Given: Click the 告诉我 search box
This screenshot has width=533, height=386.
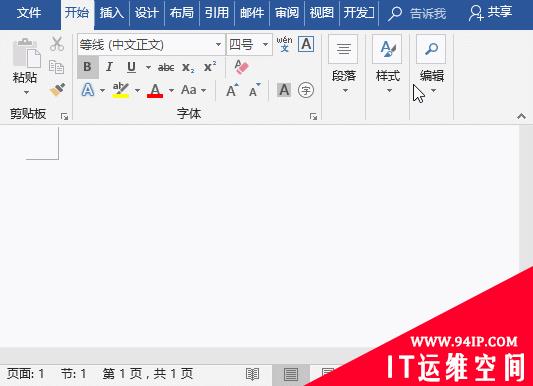Looking at the screenshot, I should click(x=417, y=13).
